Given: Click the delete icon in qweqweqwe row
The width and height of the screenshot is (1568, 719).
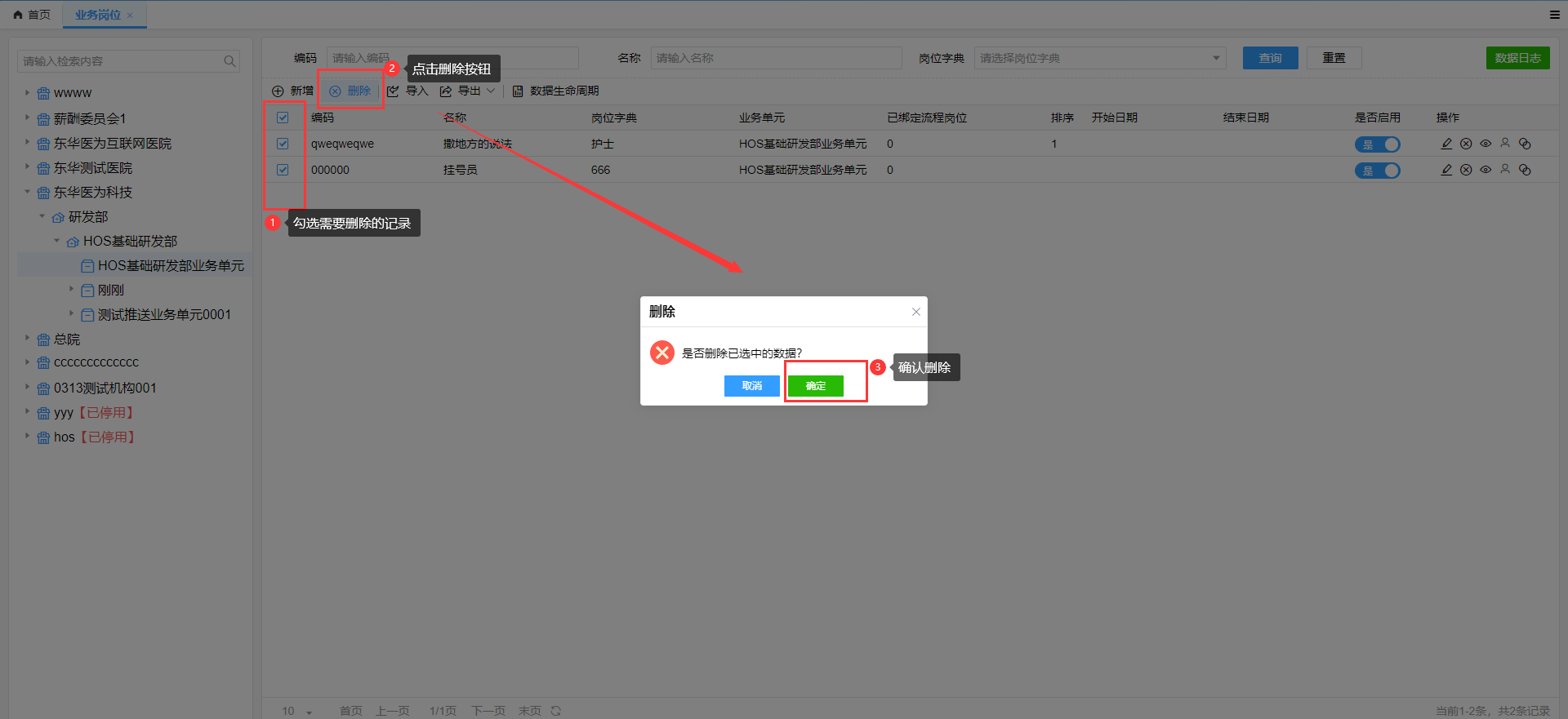Looking at the screenshot, I should [x=1466, y=144].
